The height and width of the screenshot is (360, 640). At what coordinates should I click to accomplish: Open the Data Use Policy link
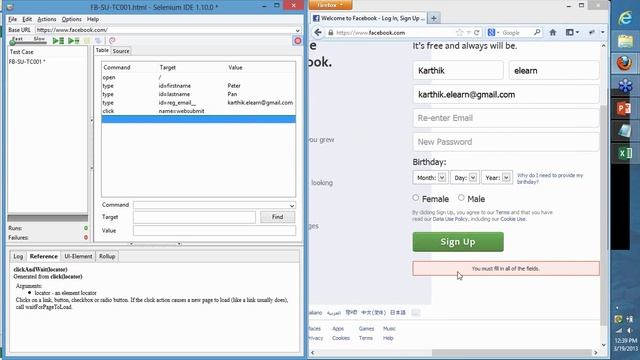pyautogui.click(x=450, y=219)
